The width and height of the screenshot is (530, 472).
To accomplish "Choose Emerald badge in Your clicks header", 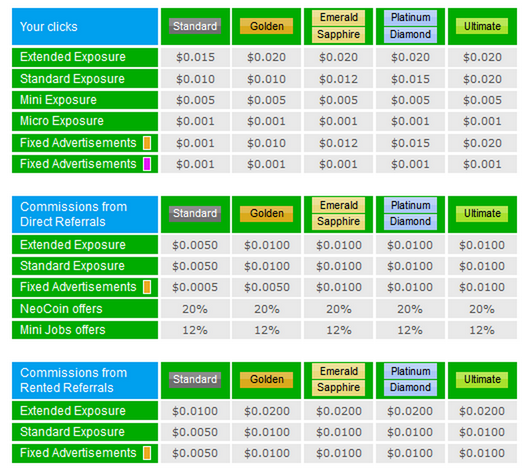I will (338, 18).
